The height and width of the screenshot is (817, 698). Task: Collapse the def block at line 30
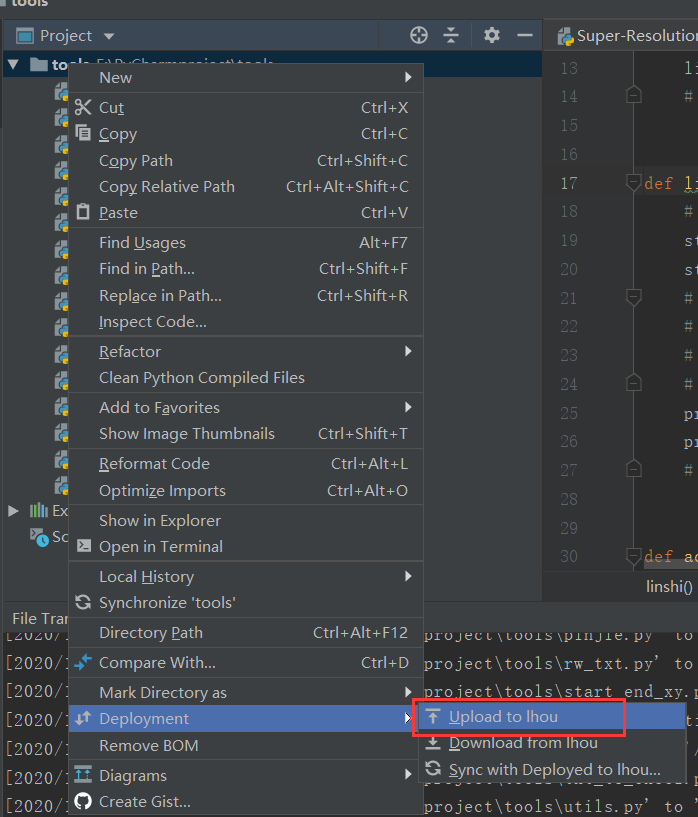[x=633, y=556]
